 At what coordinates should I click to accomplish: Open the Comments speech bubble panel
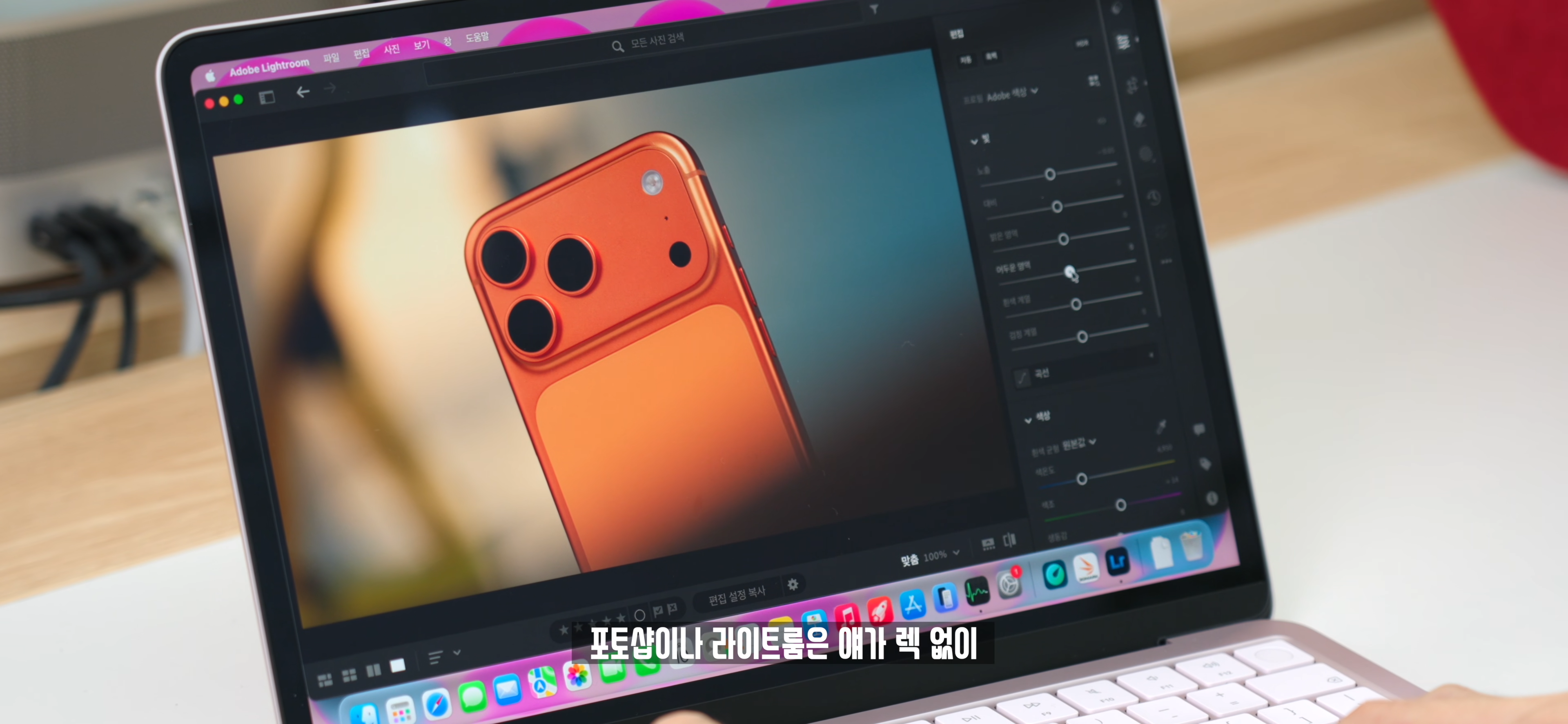pyautogui.click(x=1198, y=430)
